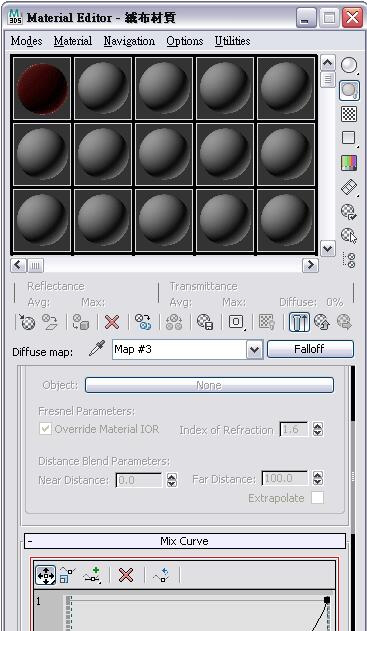Click Put Material to Scene icon
The width and height of the screenshot is (367, 656).
pyautogui.click(x=50, y=322)
